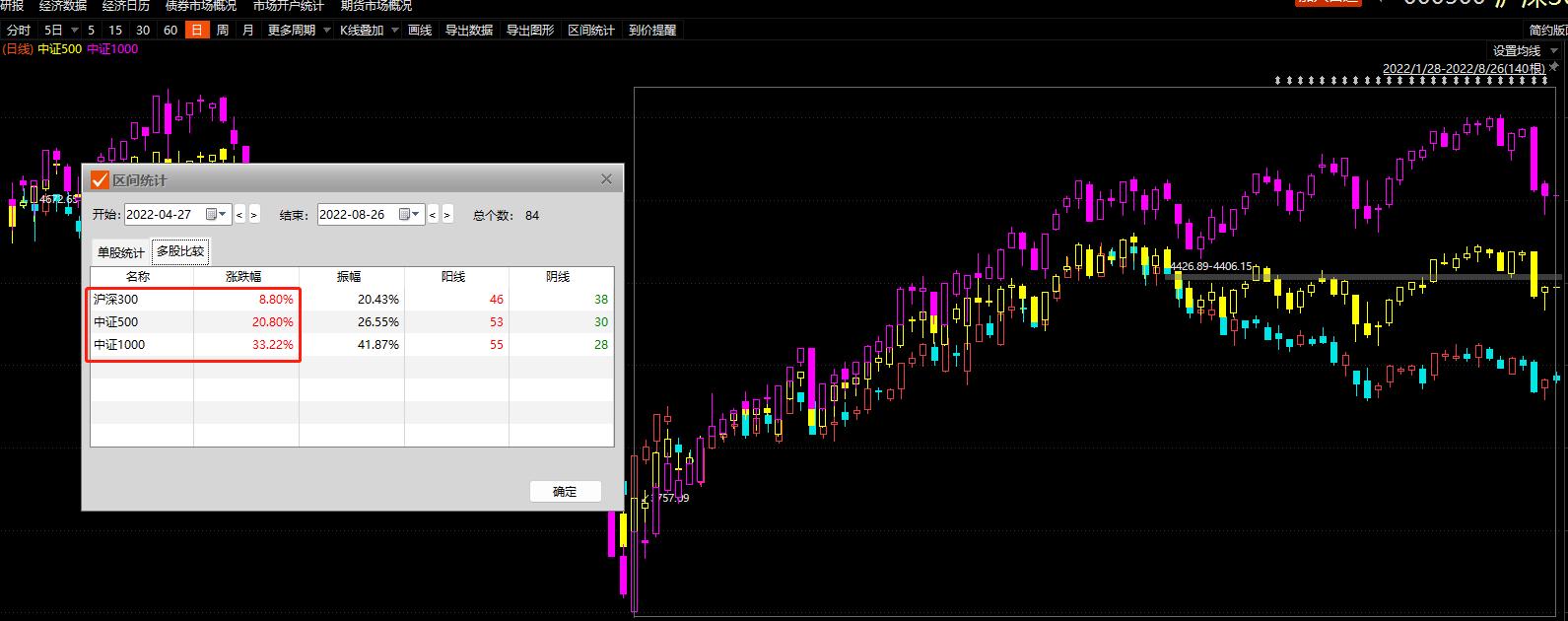
Task: Open the K线叠加 dropdown
Action: coord(369,31)
